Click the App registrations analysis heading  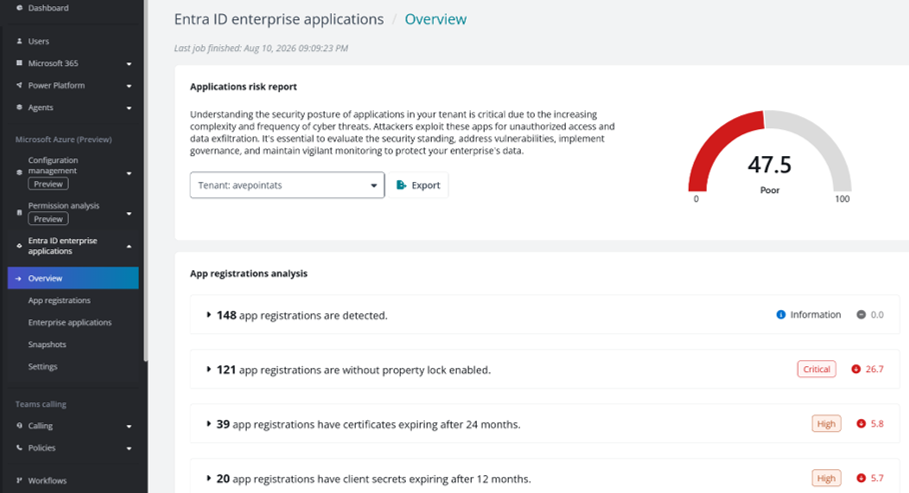(249, 273)
